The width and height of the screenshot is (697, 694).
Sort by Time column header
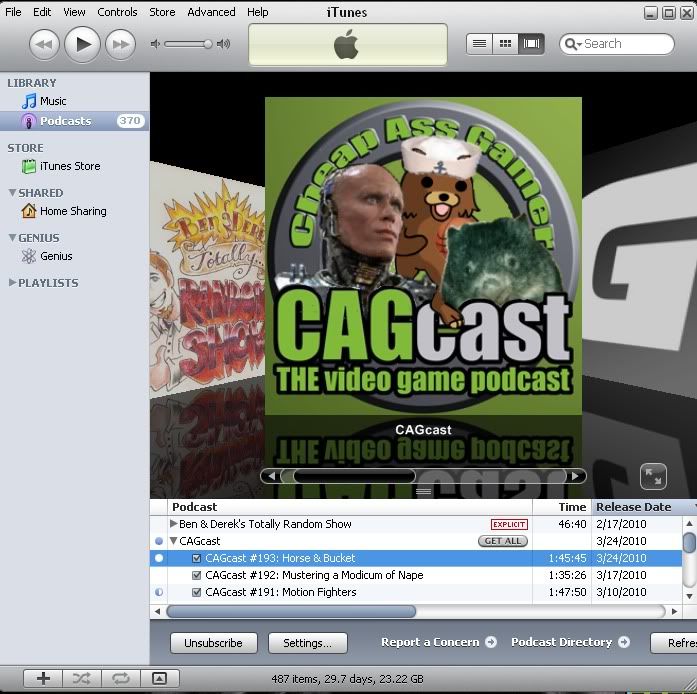tap(562, 507)
